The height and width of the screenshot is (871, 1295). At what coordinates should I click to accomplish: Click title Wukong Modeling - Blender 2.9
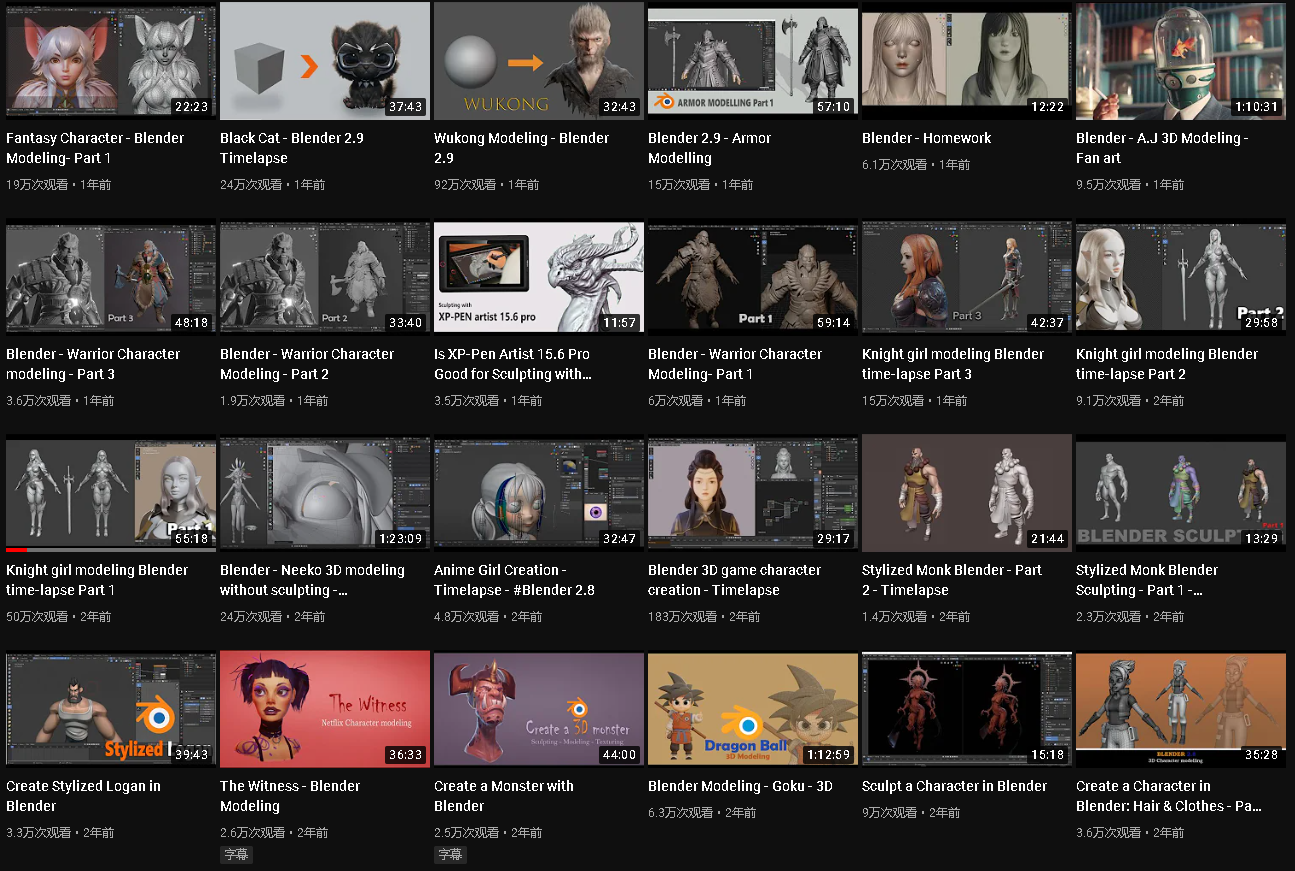click(x=522, y=148)
